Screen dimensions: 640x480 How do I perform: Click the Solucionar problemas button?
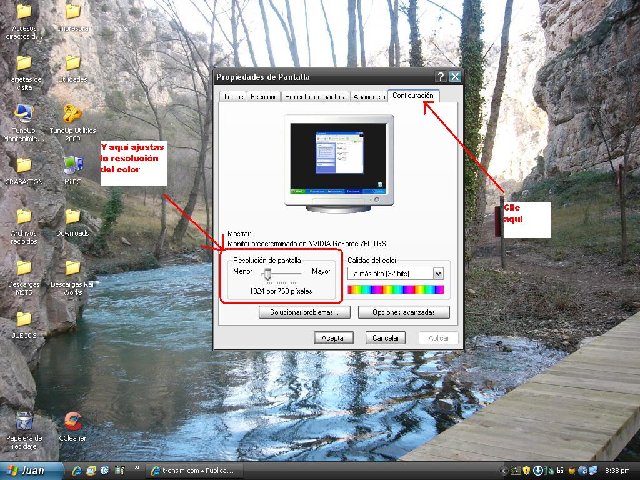click(304, 312)
